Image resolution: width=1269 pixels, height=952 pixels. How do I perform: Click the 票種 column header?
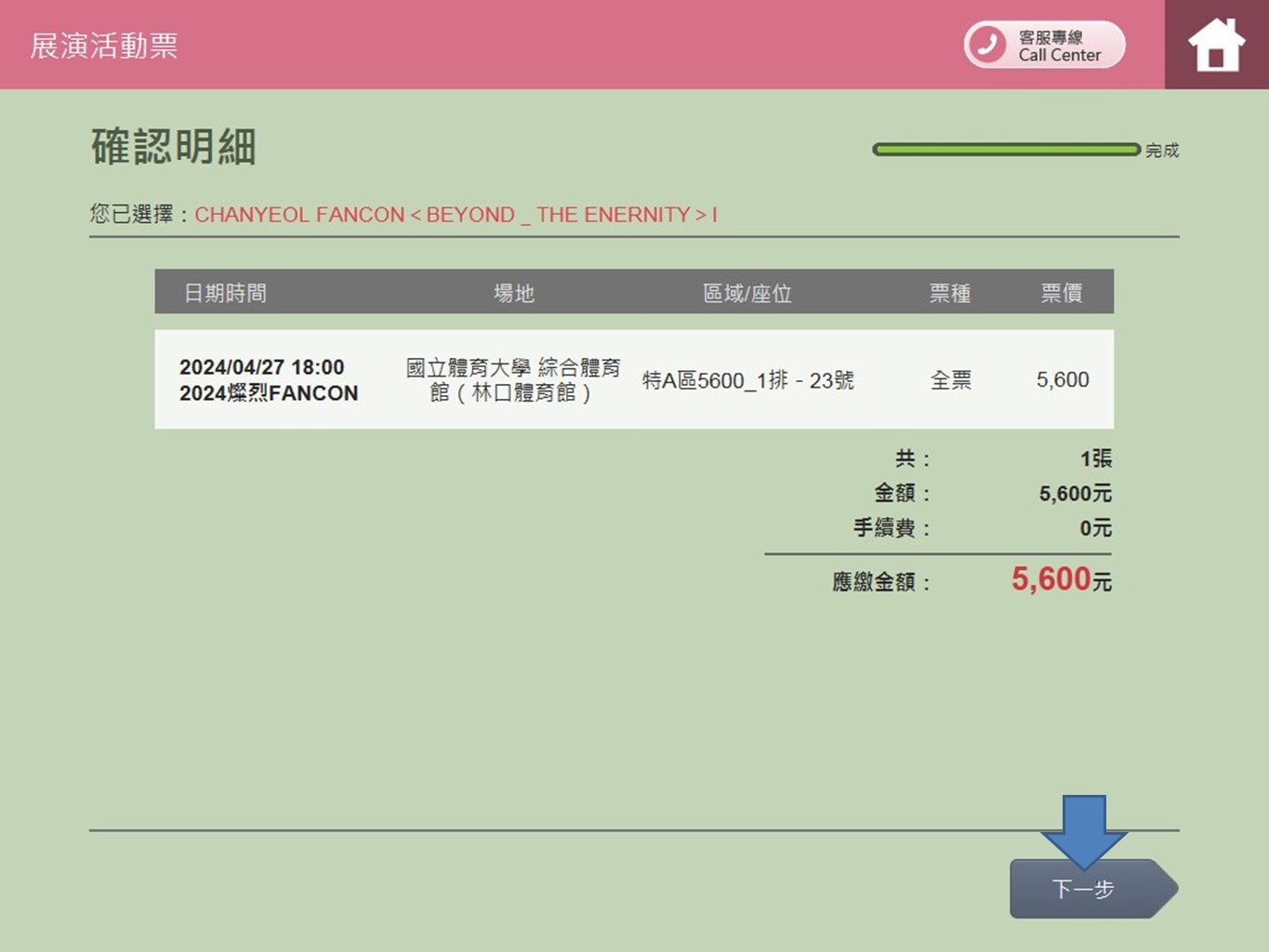point(949,294)
